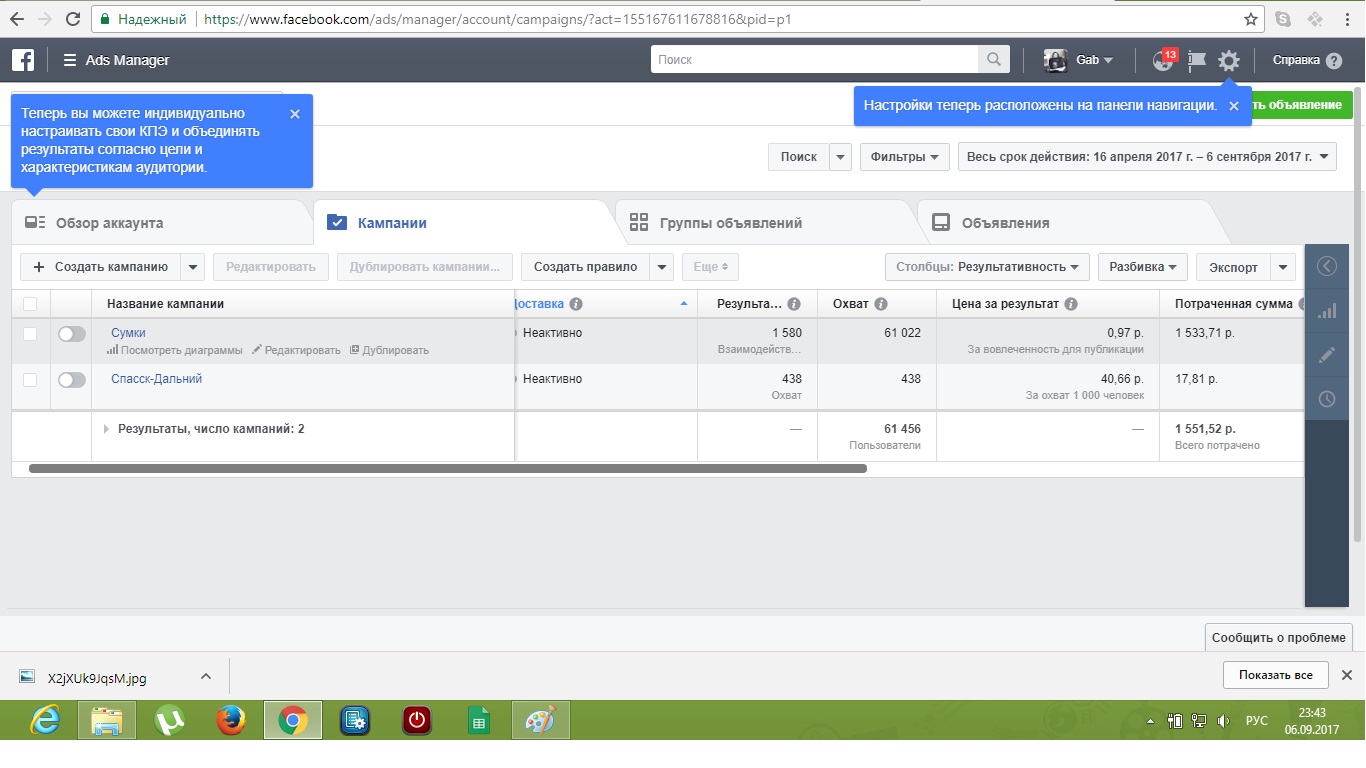Click the info icon next to Цена за результат
The image size is (1366, 768).
pos(1071,304)
